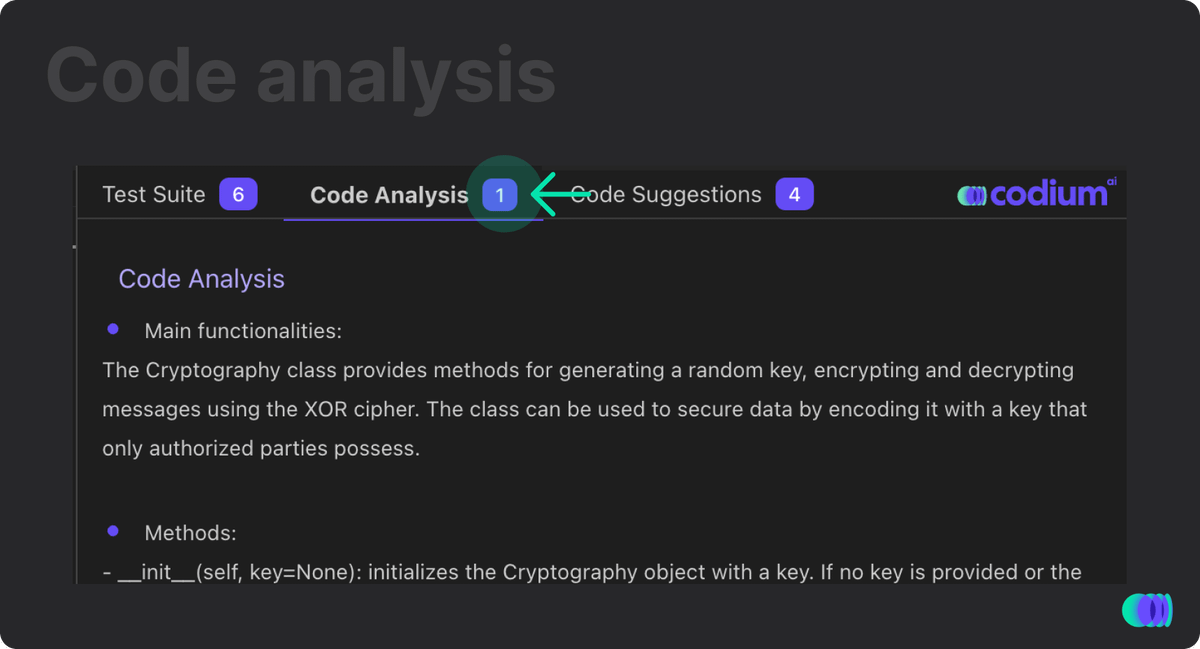Click the bullet beside Methods
The height and width of the screenshot is (649, 1200).
113,531
